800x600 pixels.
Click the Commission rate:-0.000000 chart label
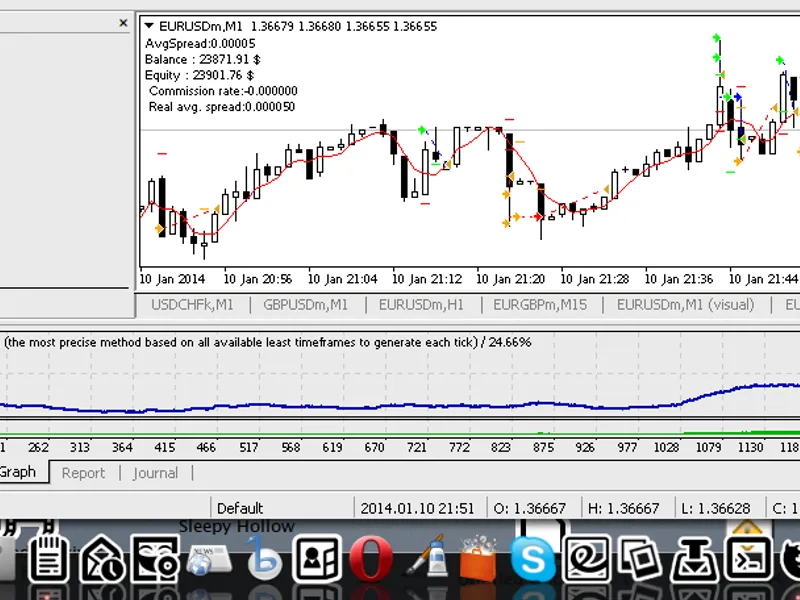[x=223, y=91]
